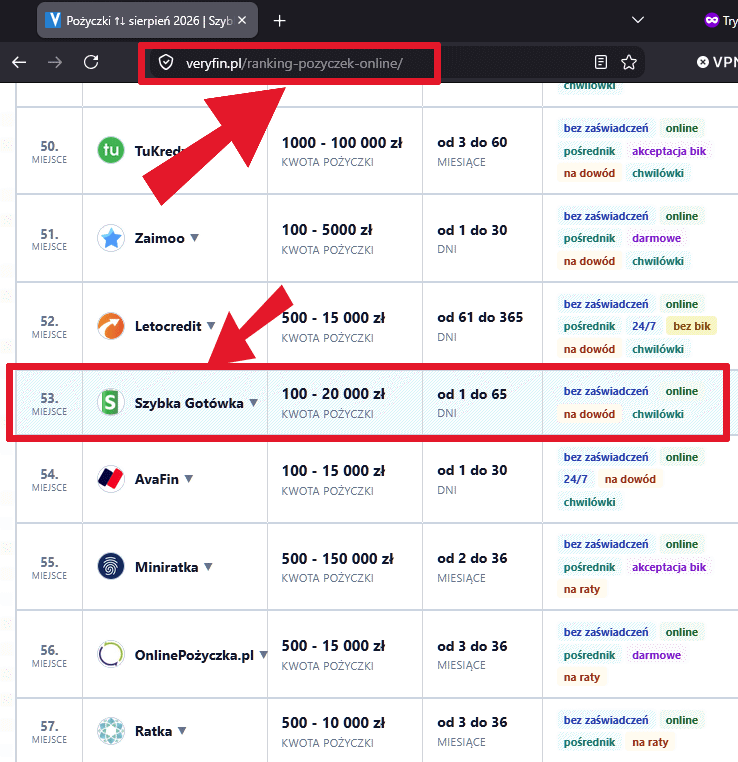Open reader mode icon in address bar
This screenshot has height=762, width=738.
601,62
